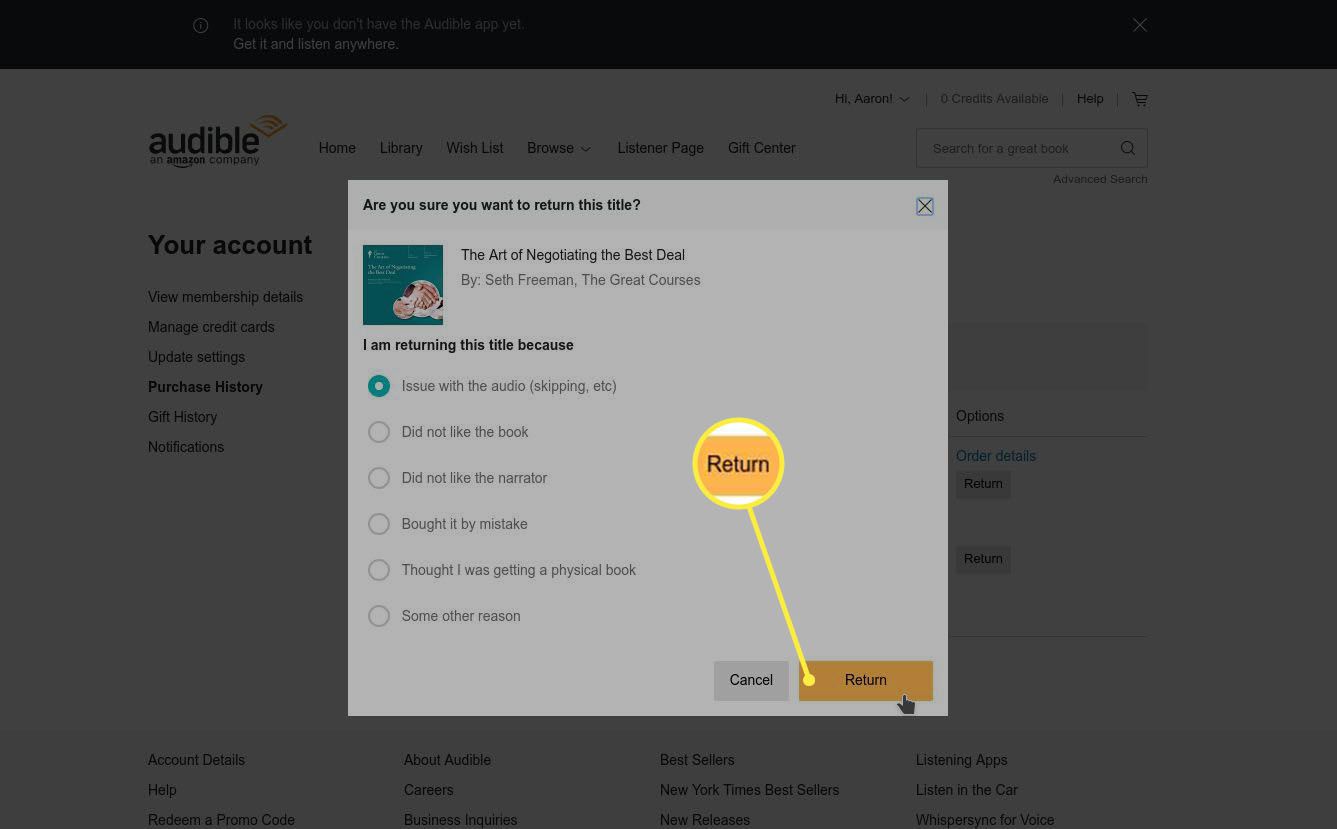Select 'Purchase History' in sidebar

coord(205,387)
